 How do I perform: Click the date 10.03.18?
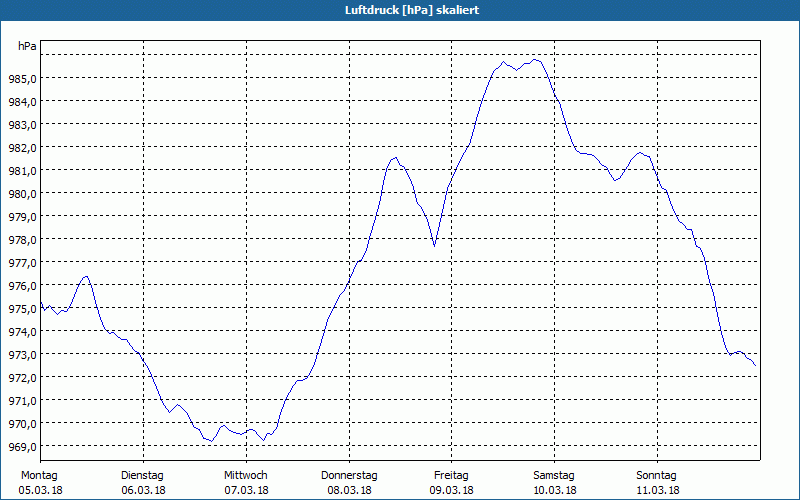[555, 490]
